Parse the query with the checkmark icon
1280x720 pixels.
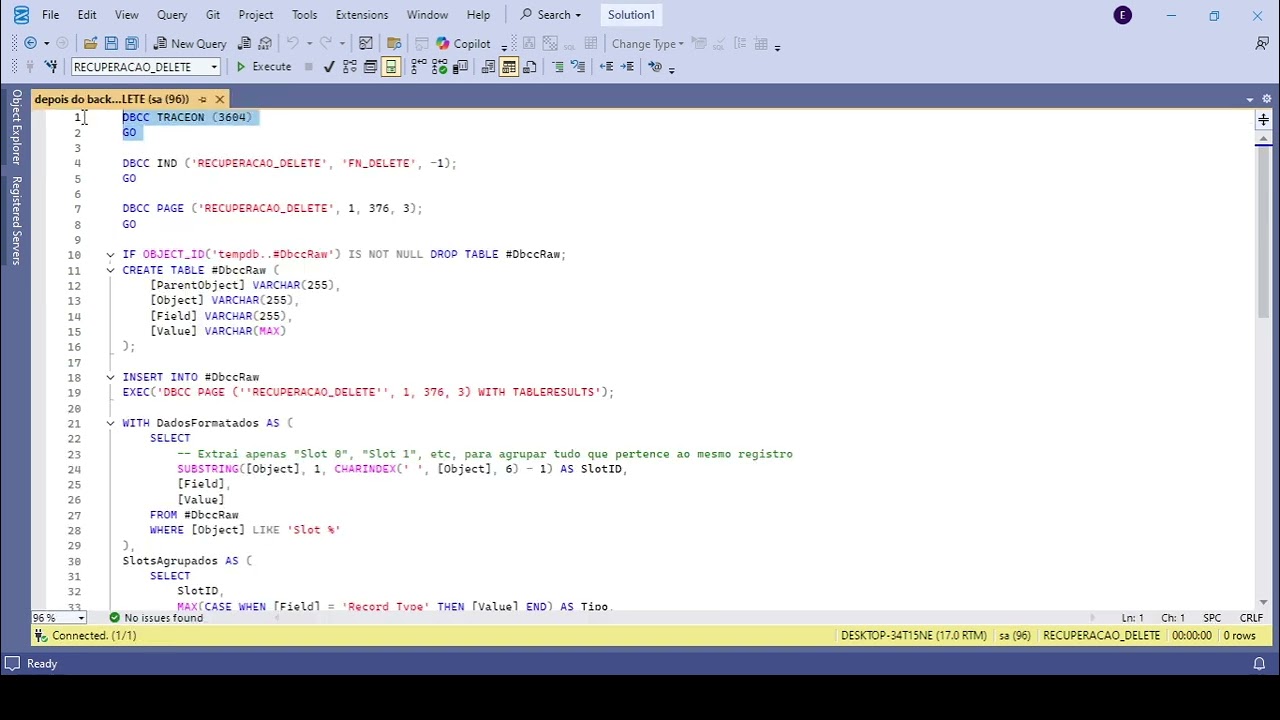point(329,67)
